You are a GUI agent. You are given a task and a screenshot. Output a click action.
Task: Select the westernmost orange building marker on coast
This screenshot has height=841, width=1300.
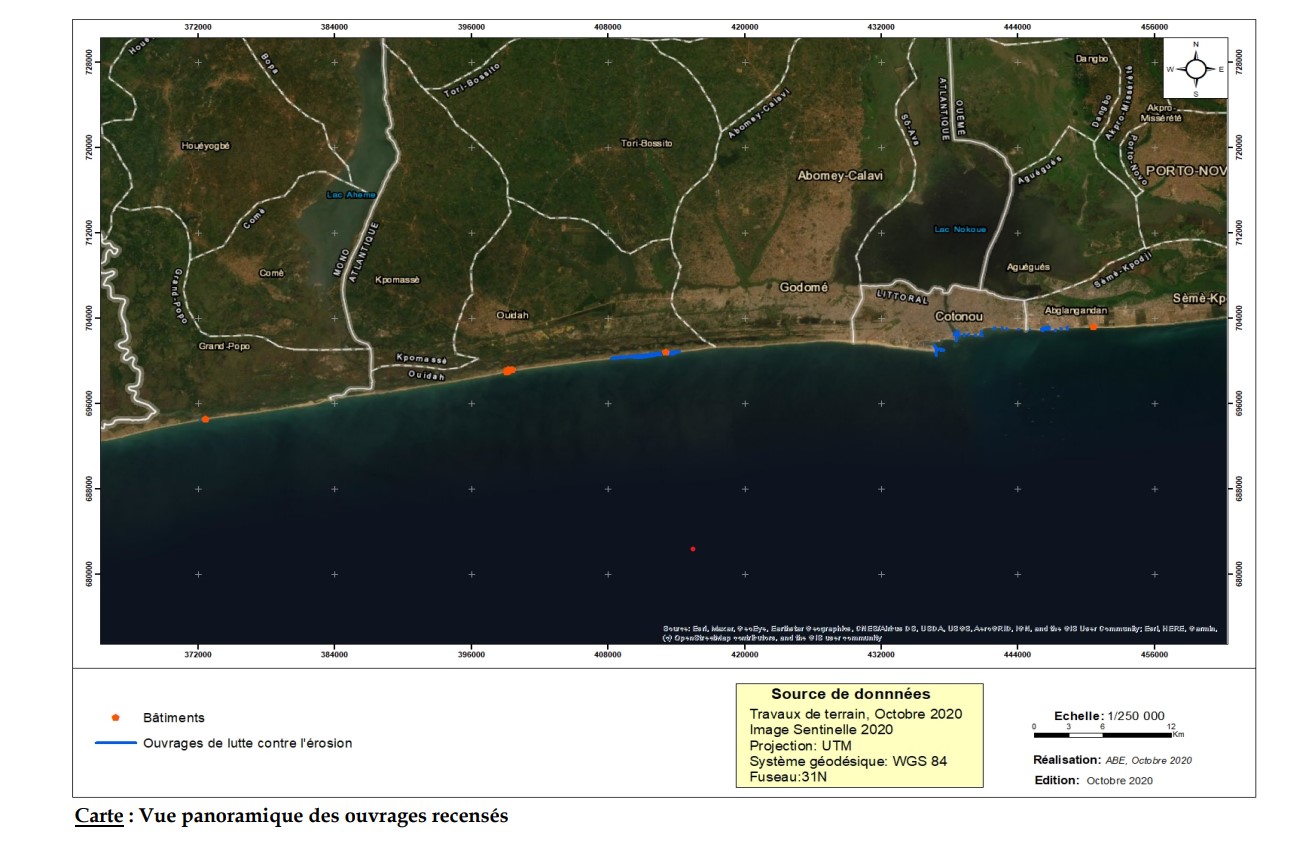(205, 419)
